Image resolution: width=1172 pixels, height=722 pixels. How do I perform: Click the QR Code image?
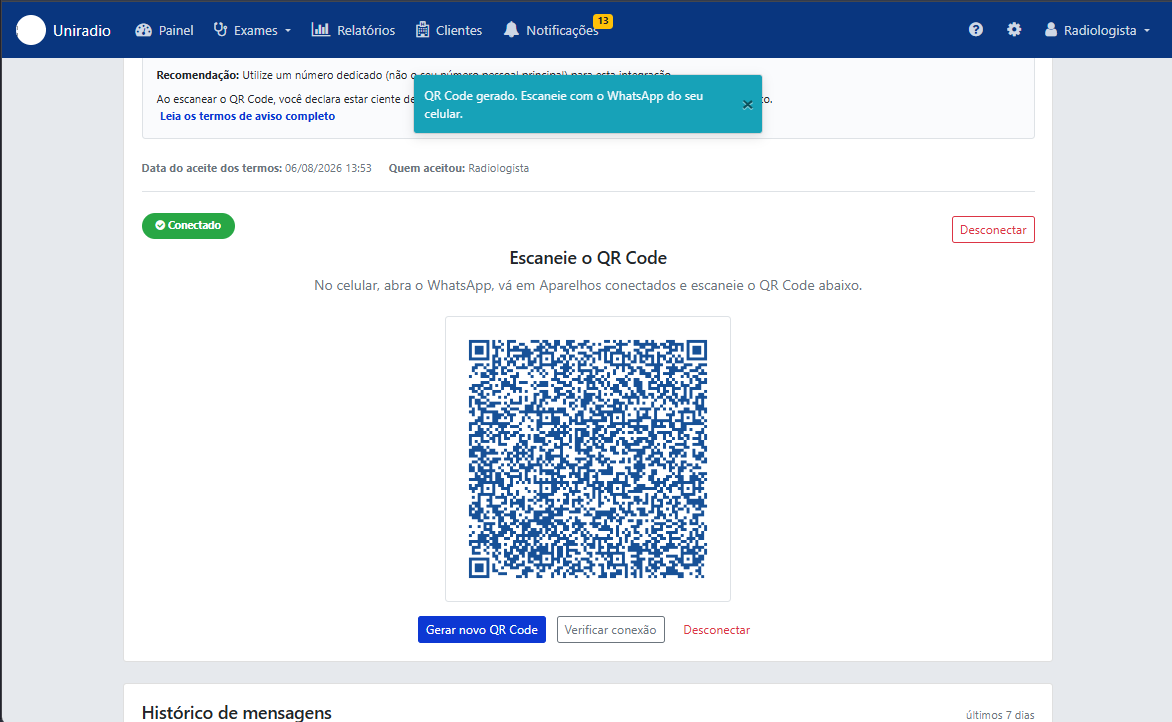(x=587, y=459)
